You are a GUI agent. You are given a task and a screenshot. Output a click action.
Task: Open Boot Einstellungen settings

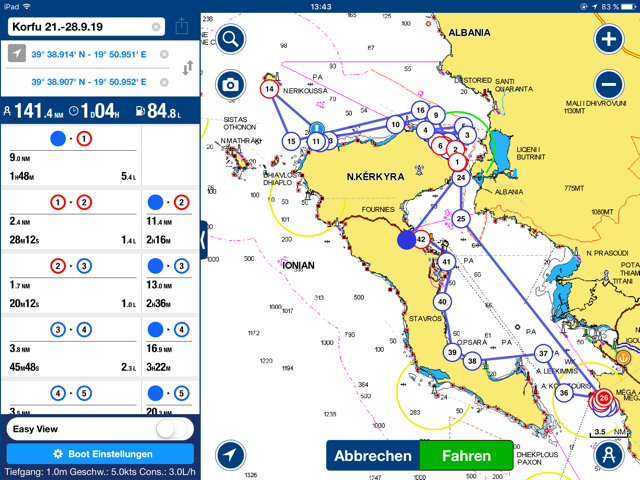tap(100, 454)
